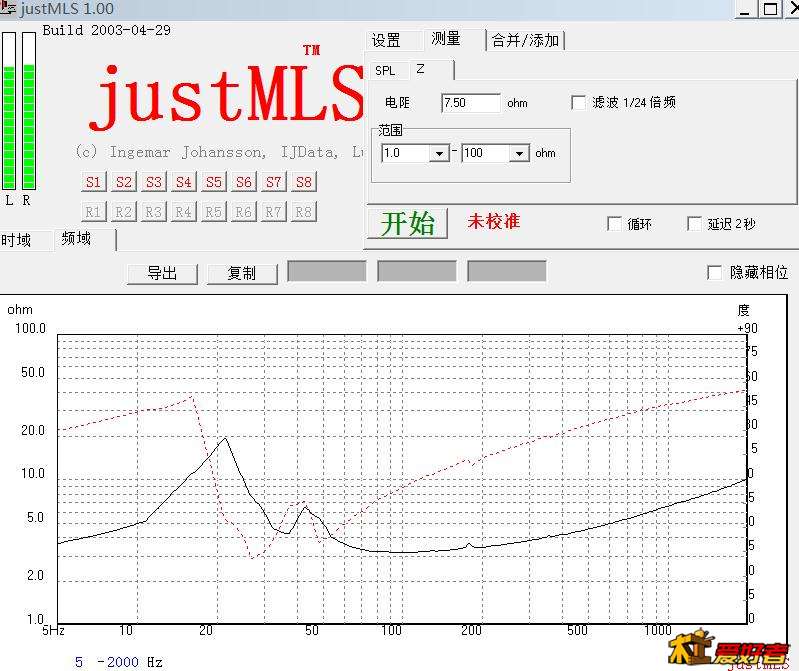Open the 合并/添加 tab

pyautogui.click(x=525, y=40)
